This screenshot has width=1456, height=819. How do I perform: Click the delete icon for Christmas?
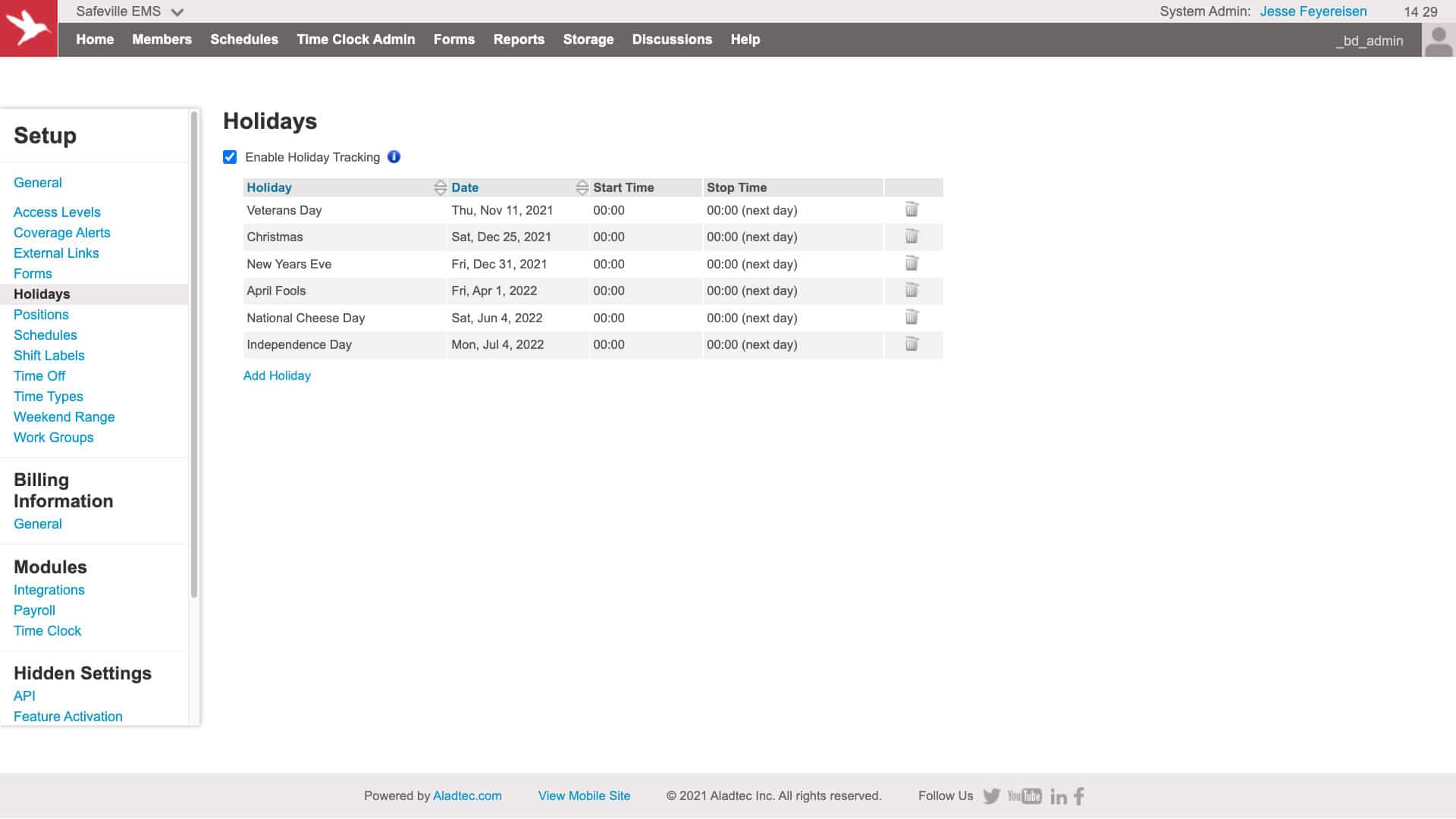[x=911, y=236]
